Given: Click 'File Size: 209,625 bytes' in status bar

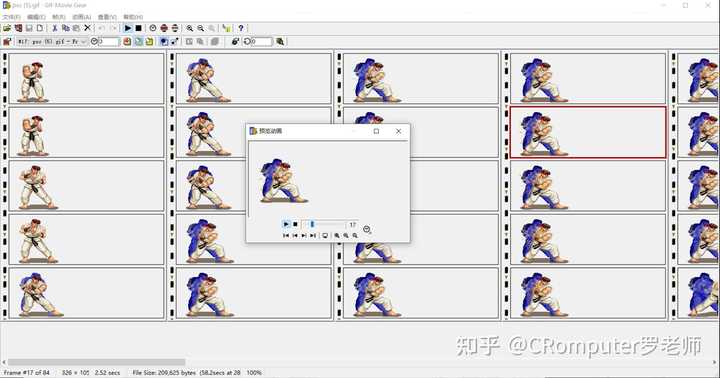Looking at the screenshot, I should [x=164, y=372].
